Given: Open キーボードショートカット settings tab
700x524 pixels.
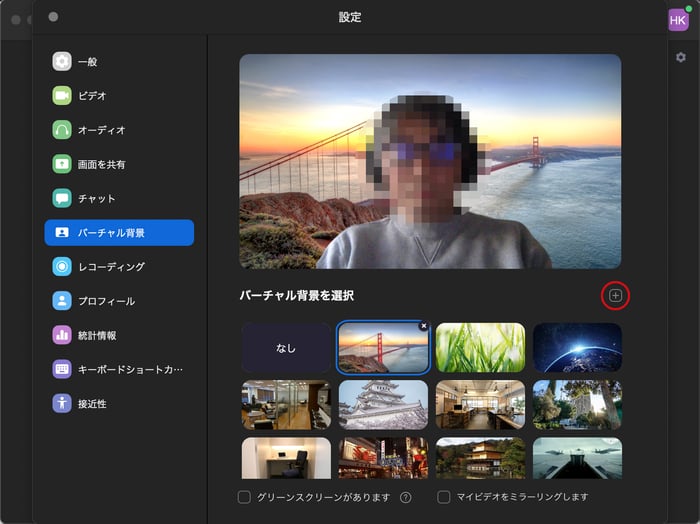Looking at the screenshot, I should click(119, 369).
